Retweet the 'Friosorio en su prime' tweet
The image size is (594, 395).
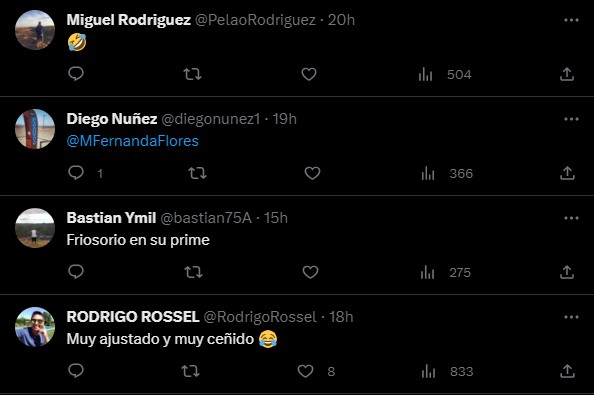tap(193, 272)
